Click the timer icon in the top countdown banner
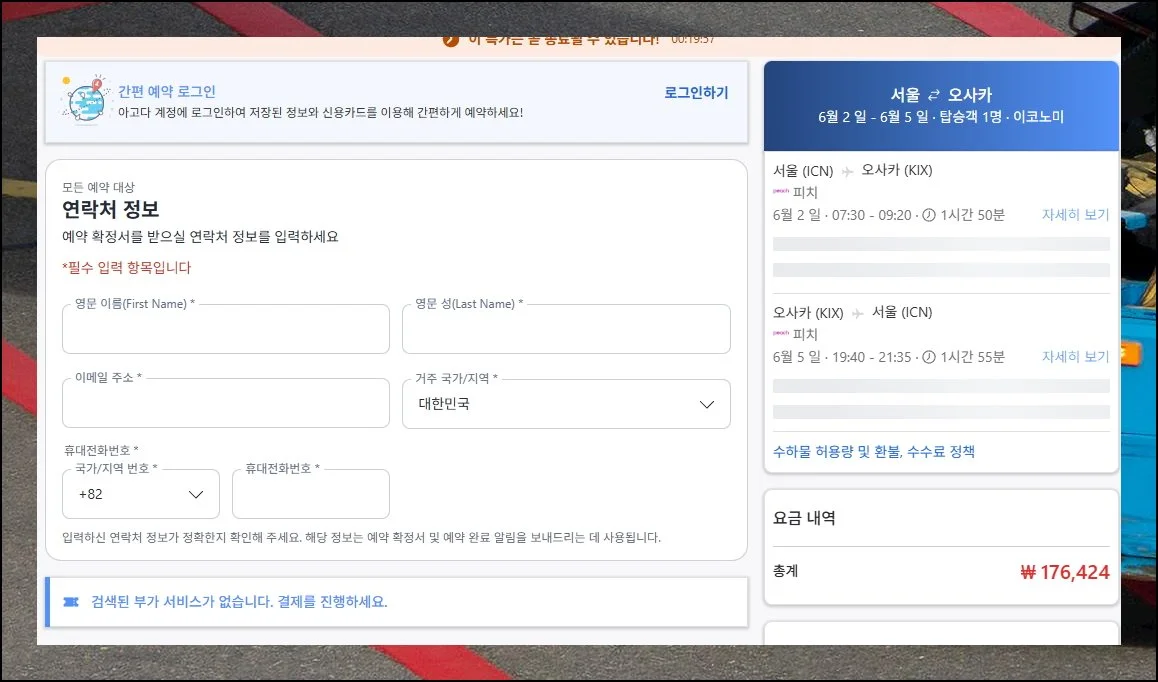 pyautogui.click(x=450, y=40)
